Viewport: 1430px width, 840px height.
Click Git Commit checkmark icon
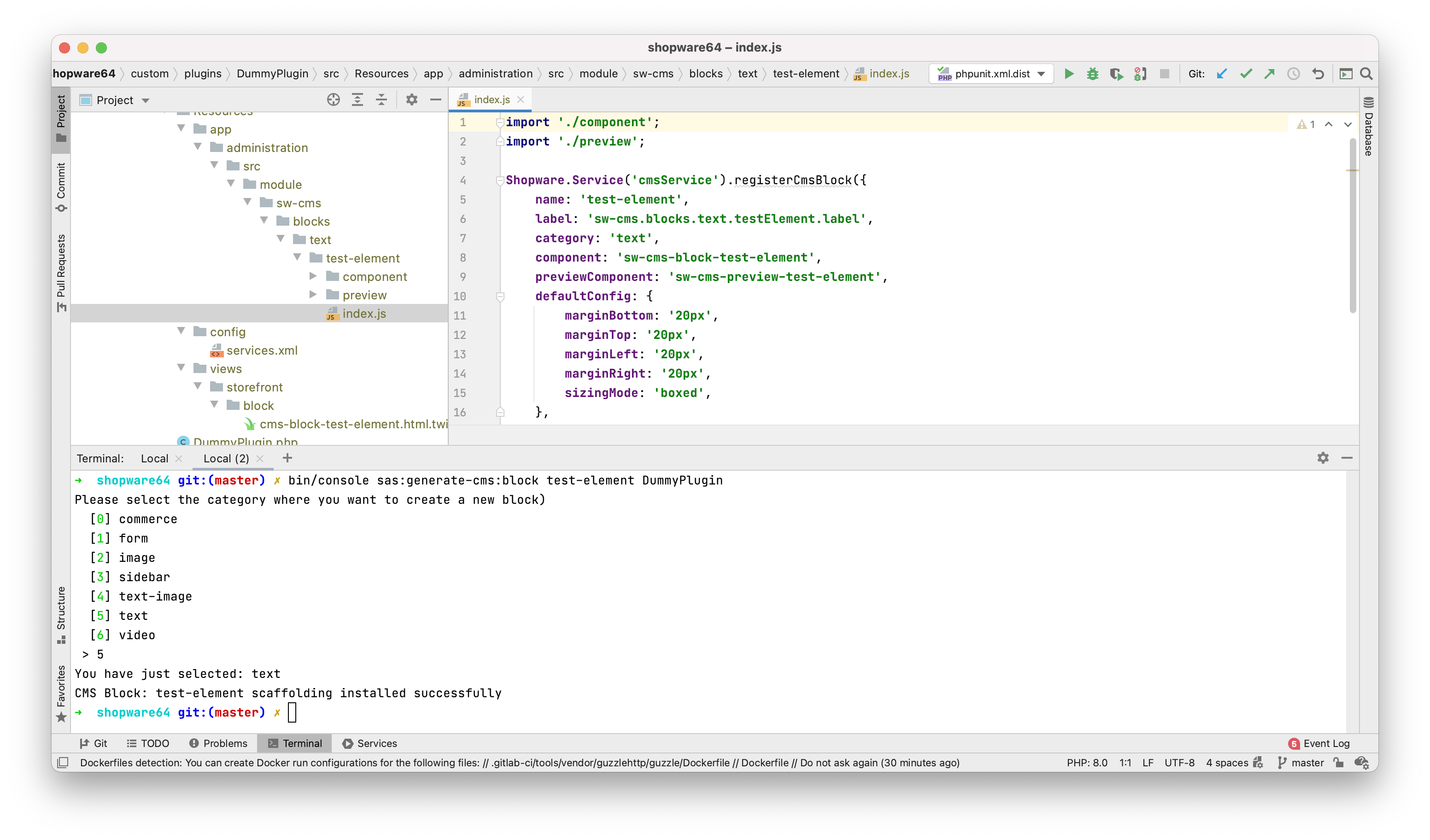[x=1246, y=74]
